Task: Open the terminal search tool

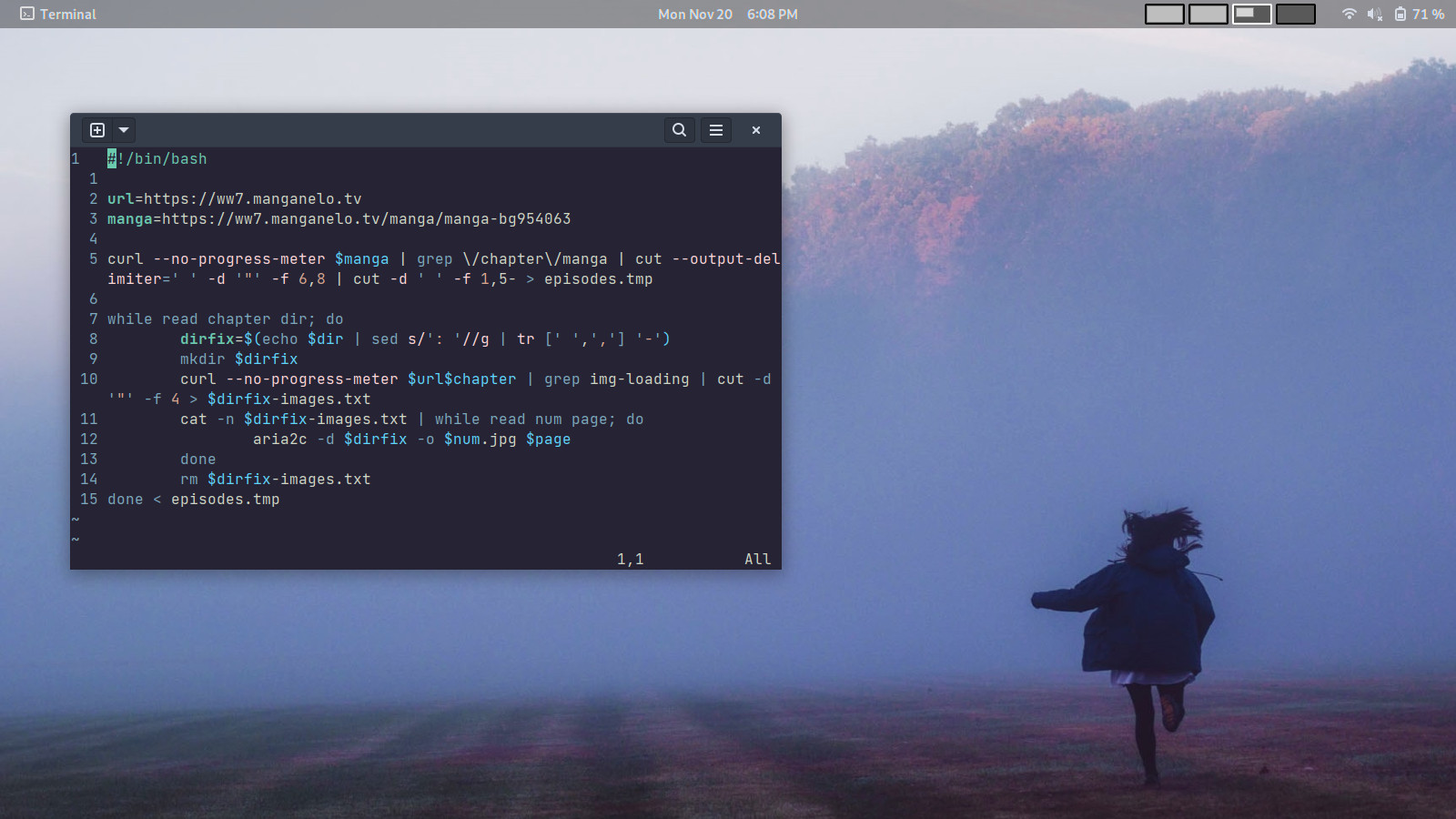Action: 679,130
